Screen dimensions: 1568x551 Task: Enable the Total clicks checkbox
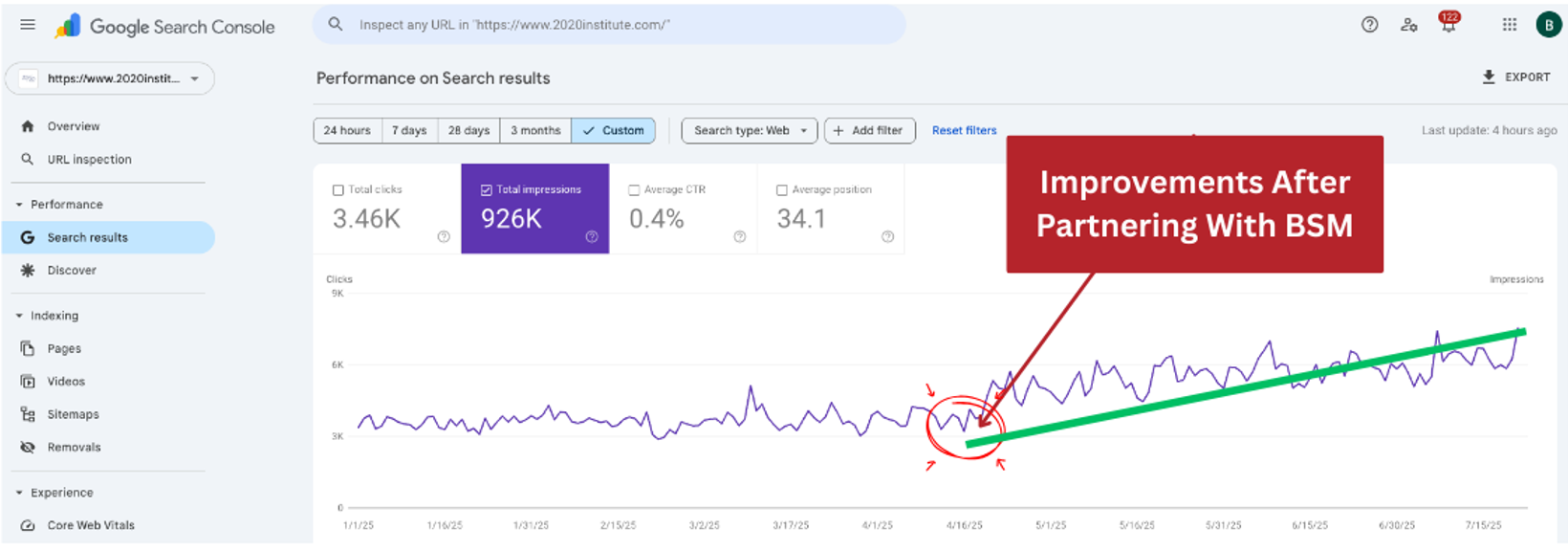[338, 190]
